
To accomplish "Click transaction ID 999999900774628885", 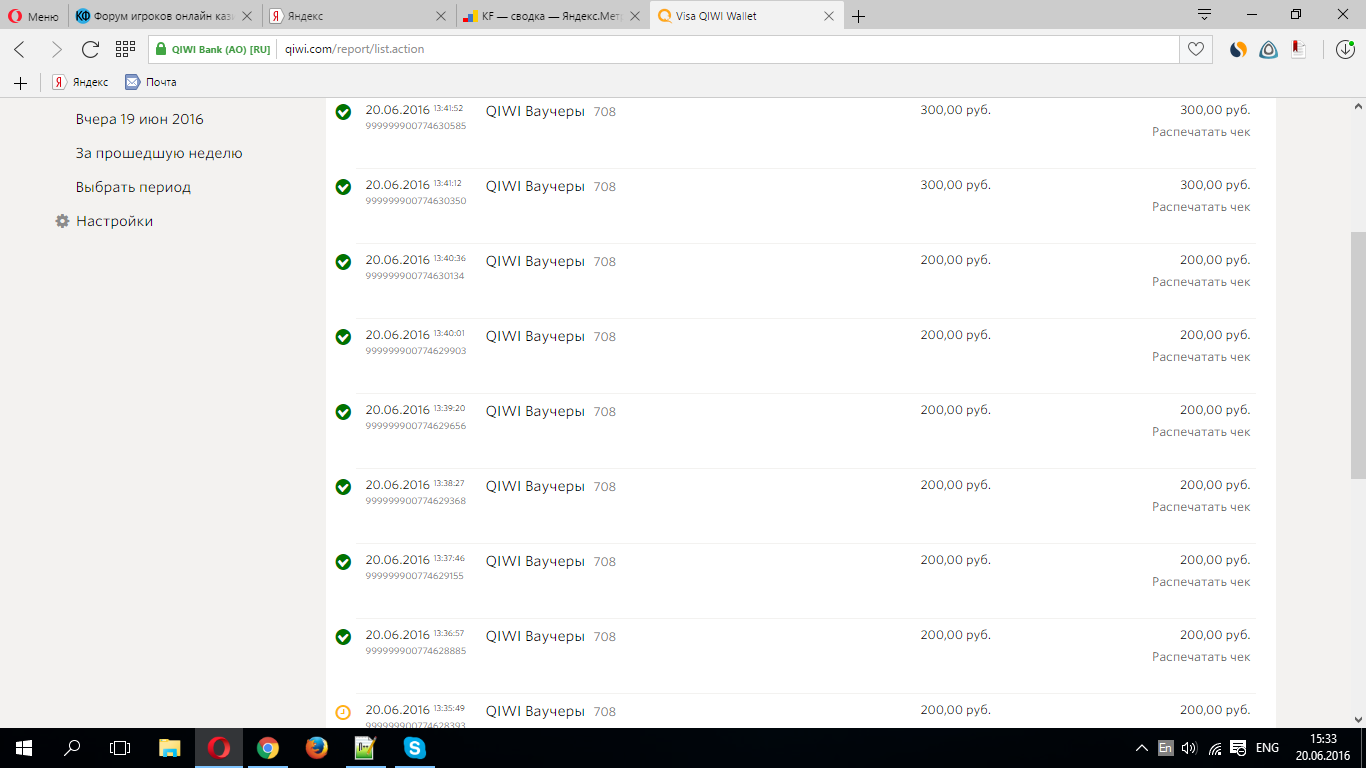I will click(x=416, y=651).
